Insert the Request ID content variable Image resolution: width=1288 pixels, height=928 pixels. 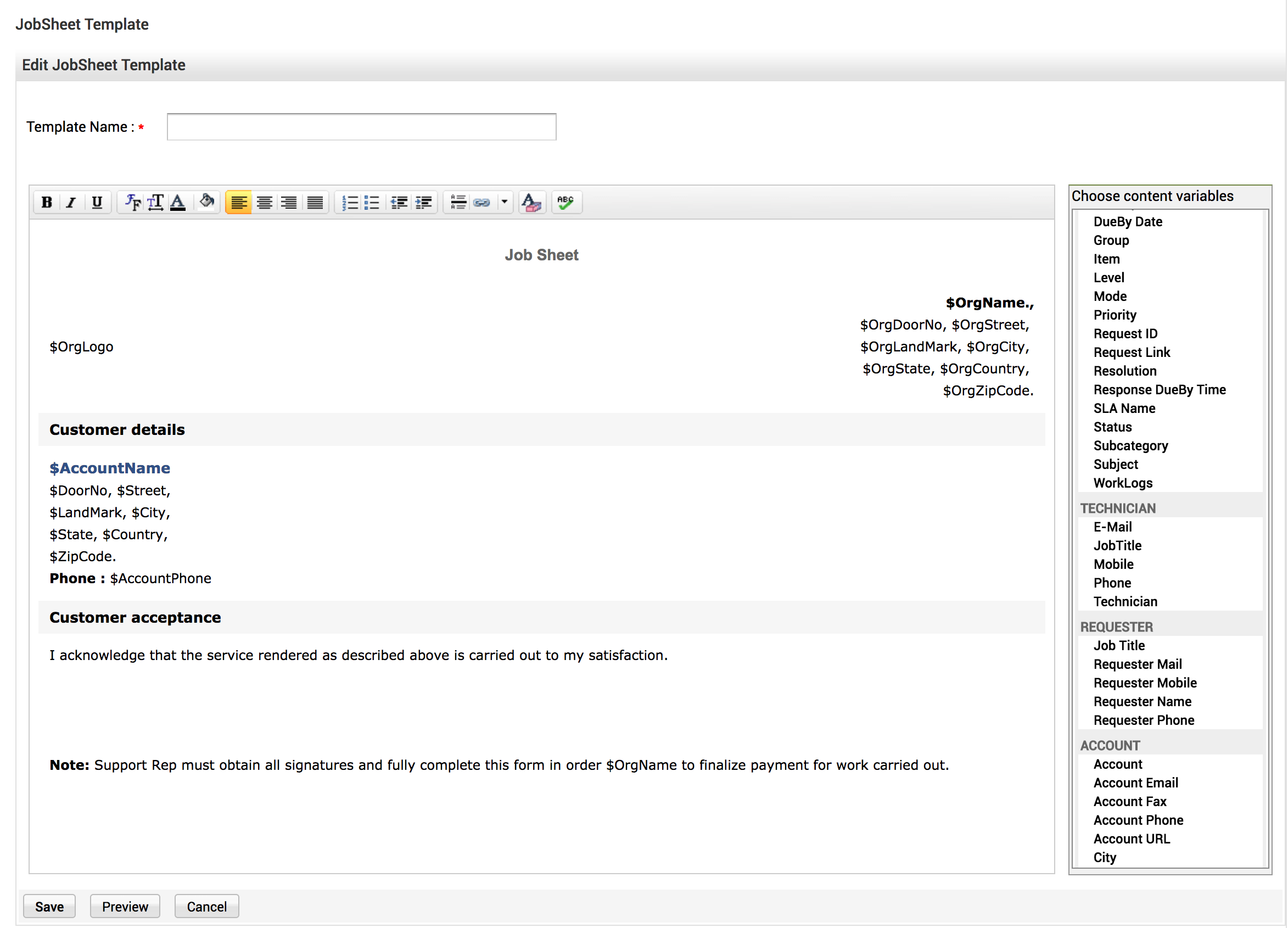coord(1125,334)
